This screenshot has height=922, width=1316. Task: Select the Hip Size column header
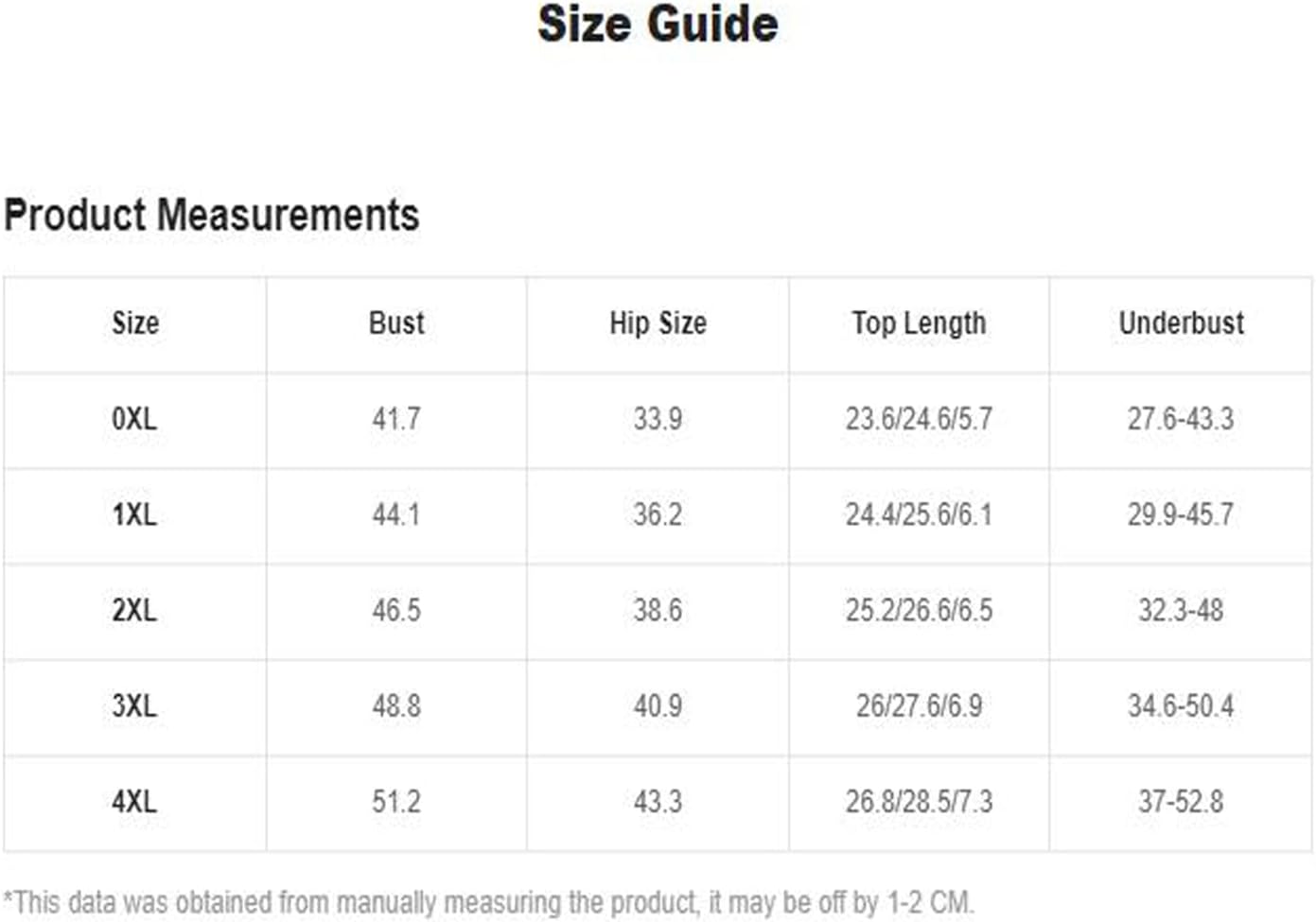click(658, 324)
